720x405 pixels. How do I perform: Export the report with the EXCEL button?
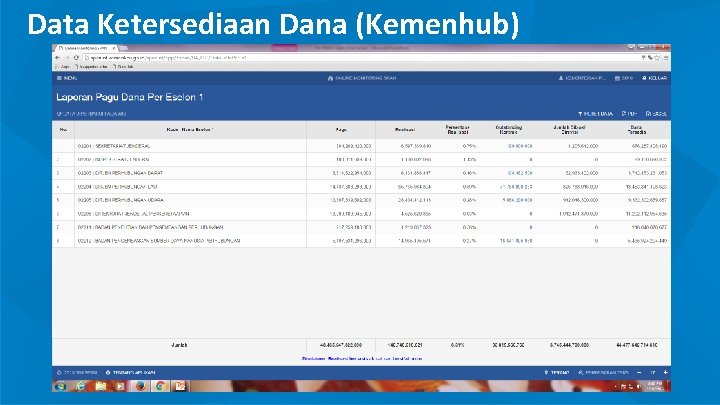tap(657, 113)
